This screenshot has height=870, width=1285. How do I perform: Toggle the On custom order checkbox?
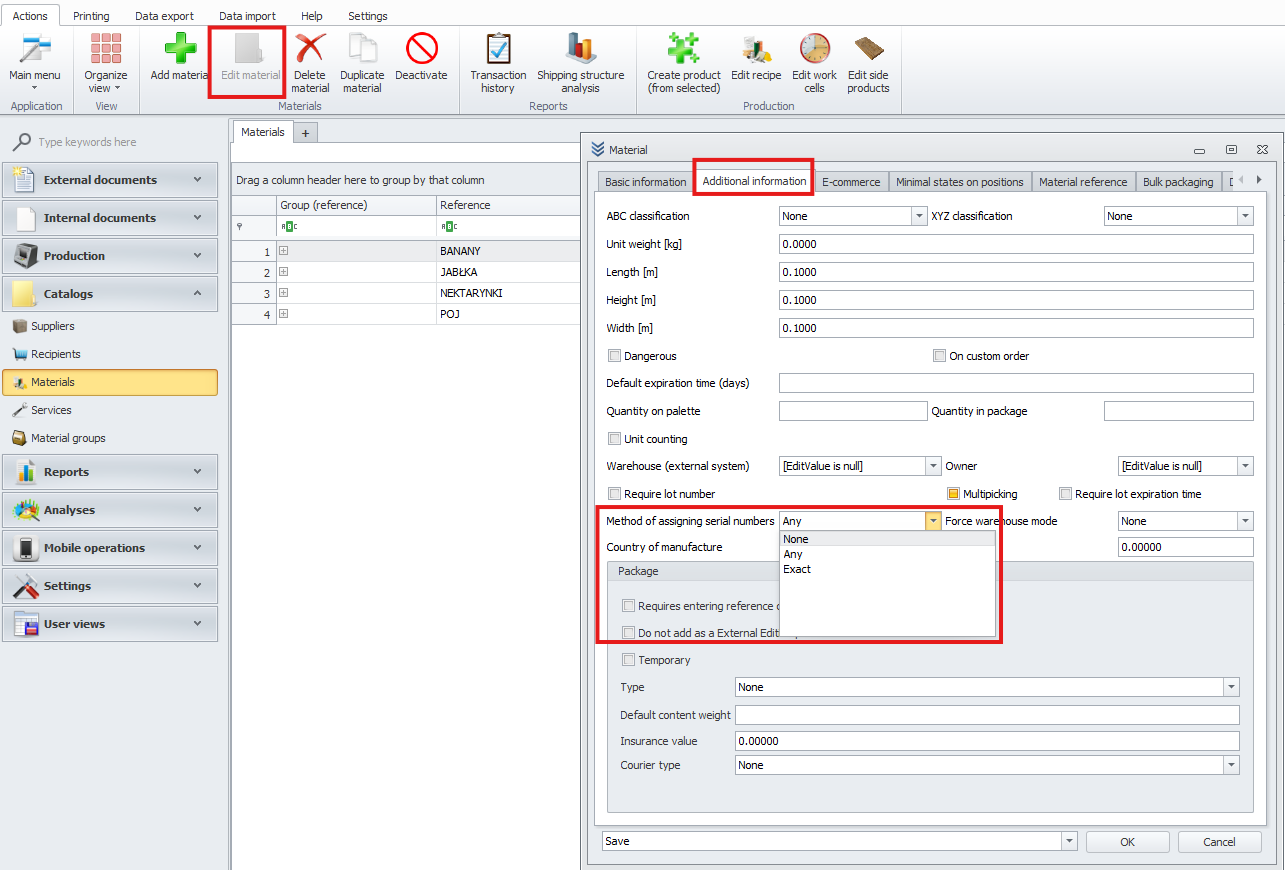click(x=940, y=356)
